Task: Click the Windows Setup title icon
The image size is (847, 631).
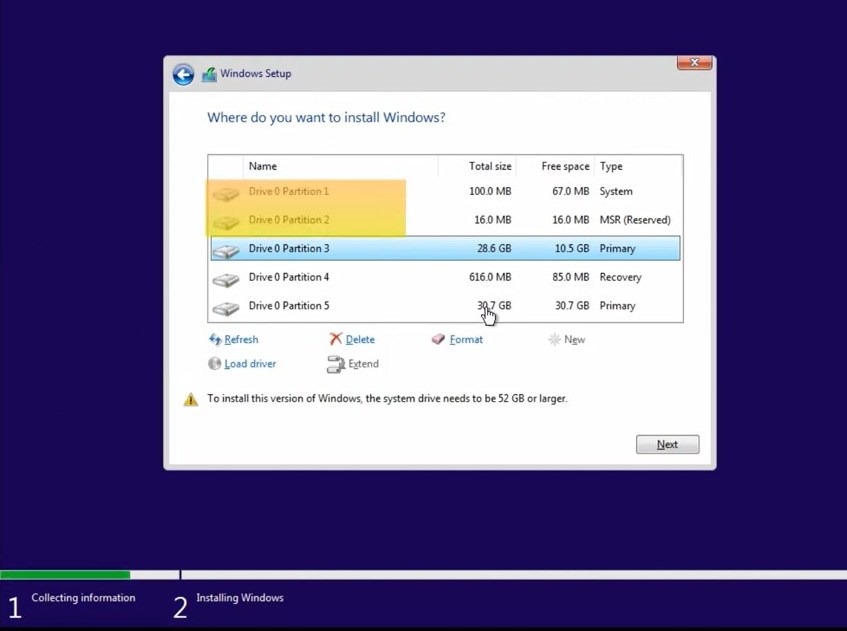Action: [209, 74]
